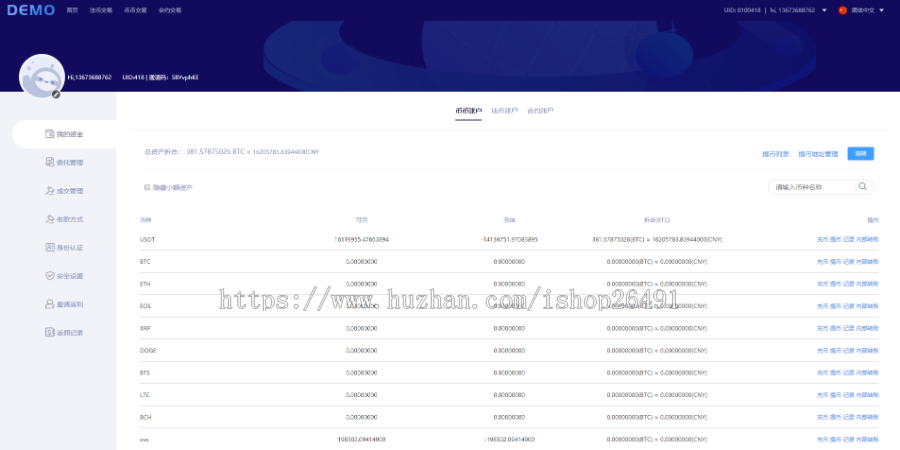
Task: Click the XRP coin name cell
Action: pos(145,328)
